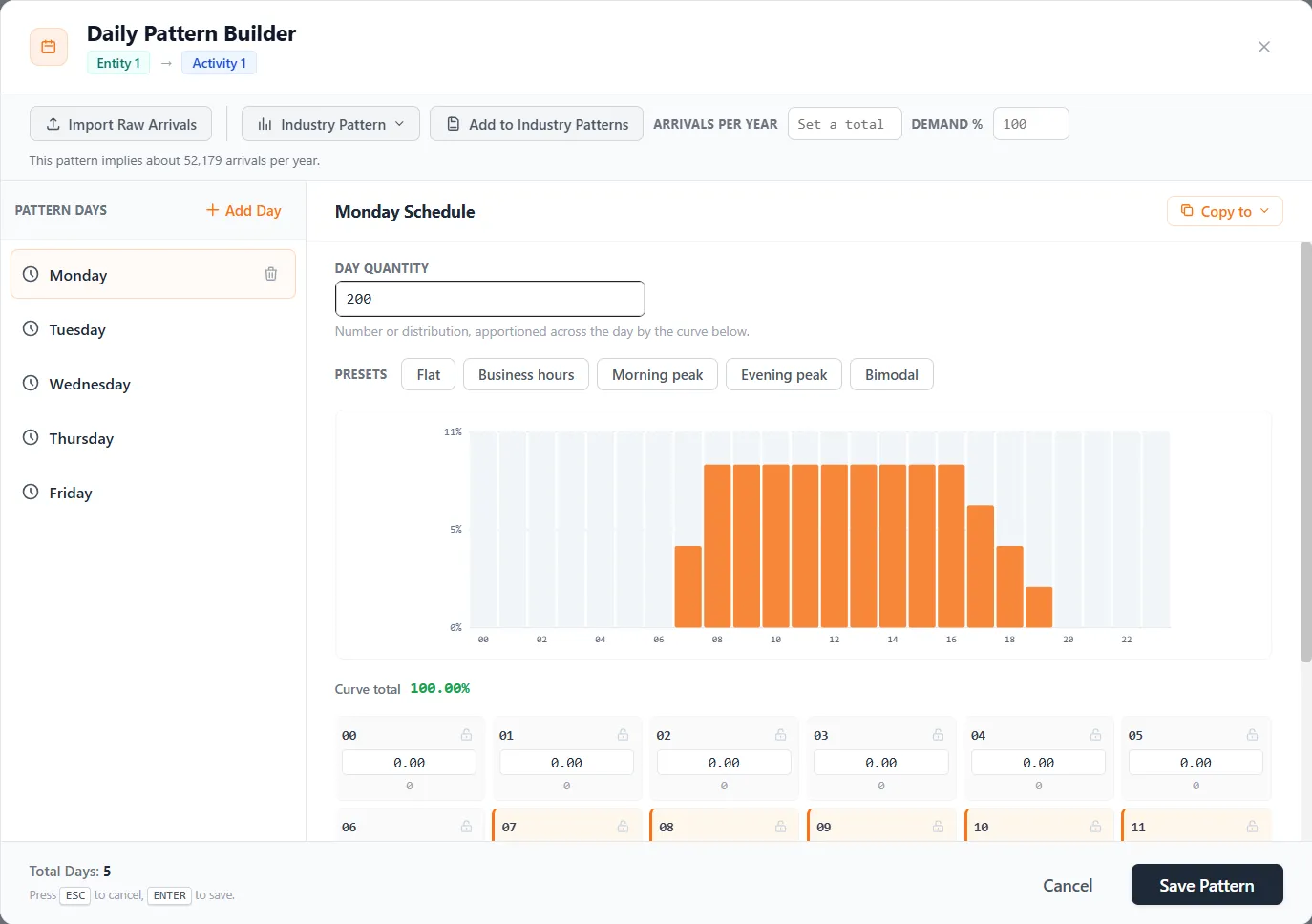Toggle the lock for hour 03
The height and width of the screenshot is (924, 1312).
tap(938, 735)
